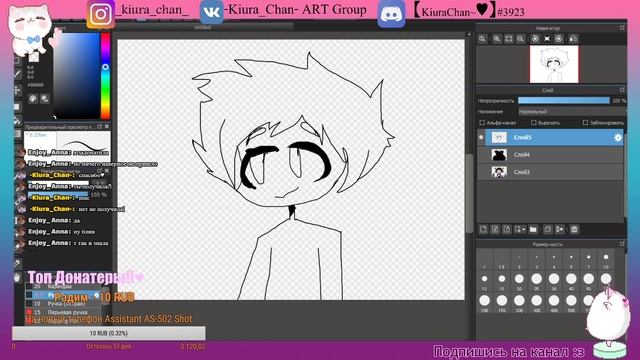The height and width of the screenshot is (360, 640).
Task: Click the Слой5 layer thumbnail
Action: point(499,138)
